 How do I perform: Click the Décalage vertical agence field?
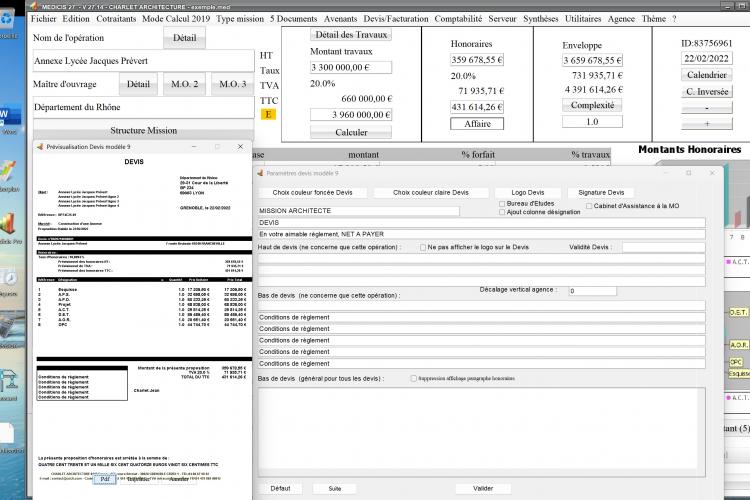592,291
